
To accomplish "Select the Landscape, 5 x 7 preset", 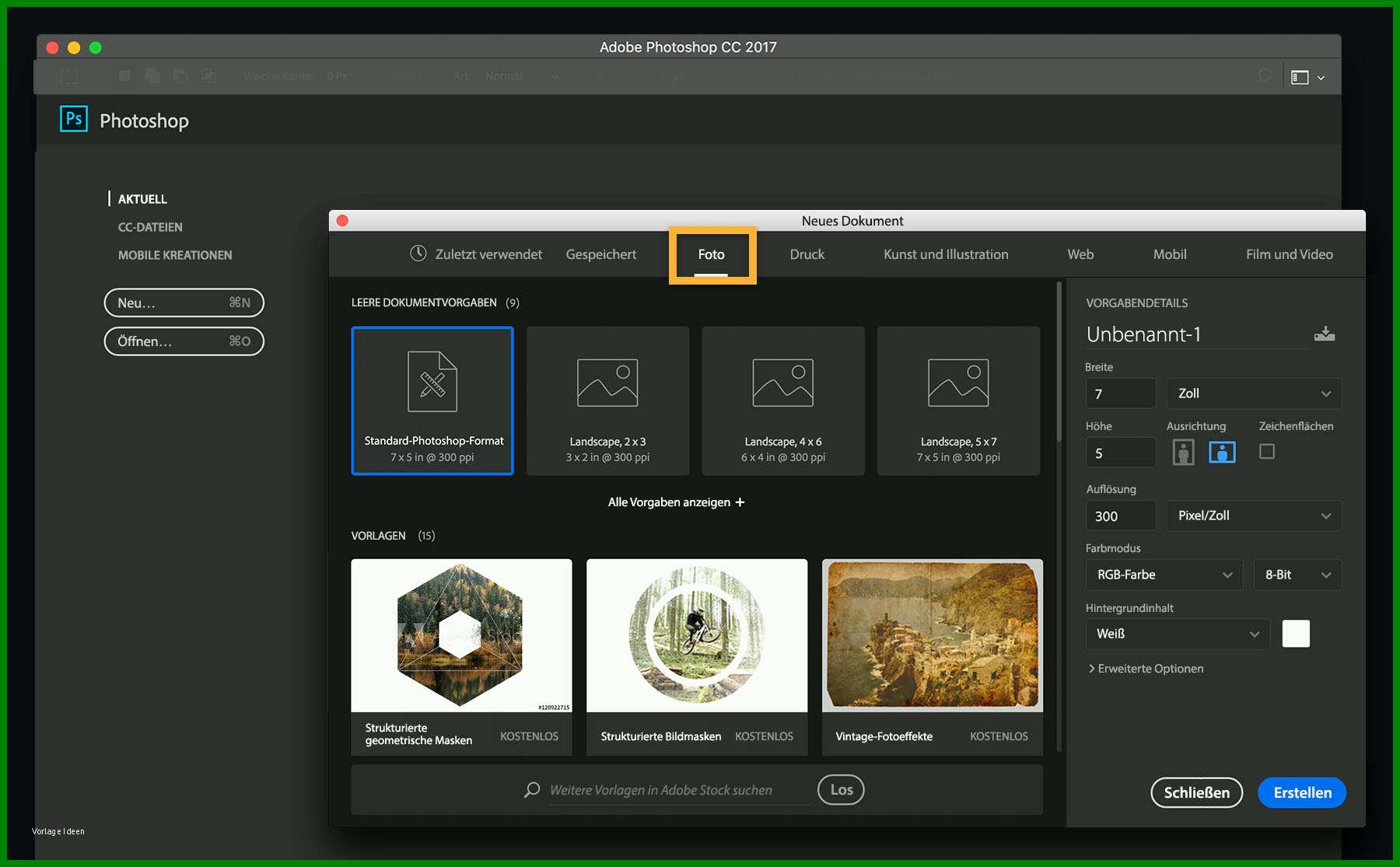I will click(958, 400).
